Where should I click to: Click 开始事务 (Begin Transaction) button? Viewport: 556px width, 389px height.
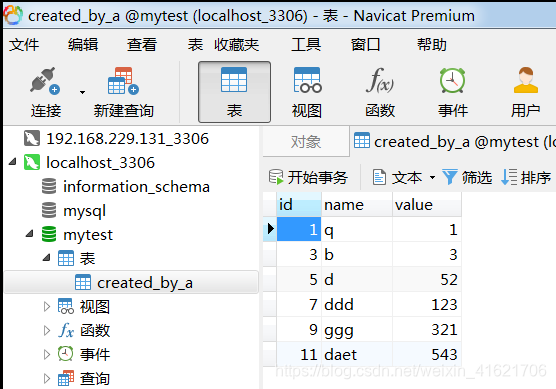click(x=308, y=177)
